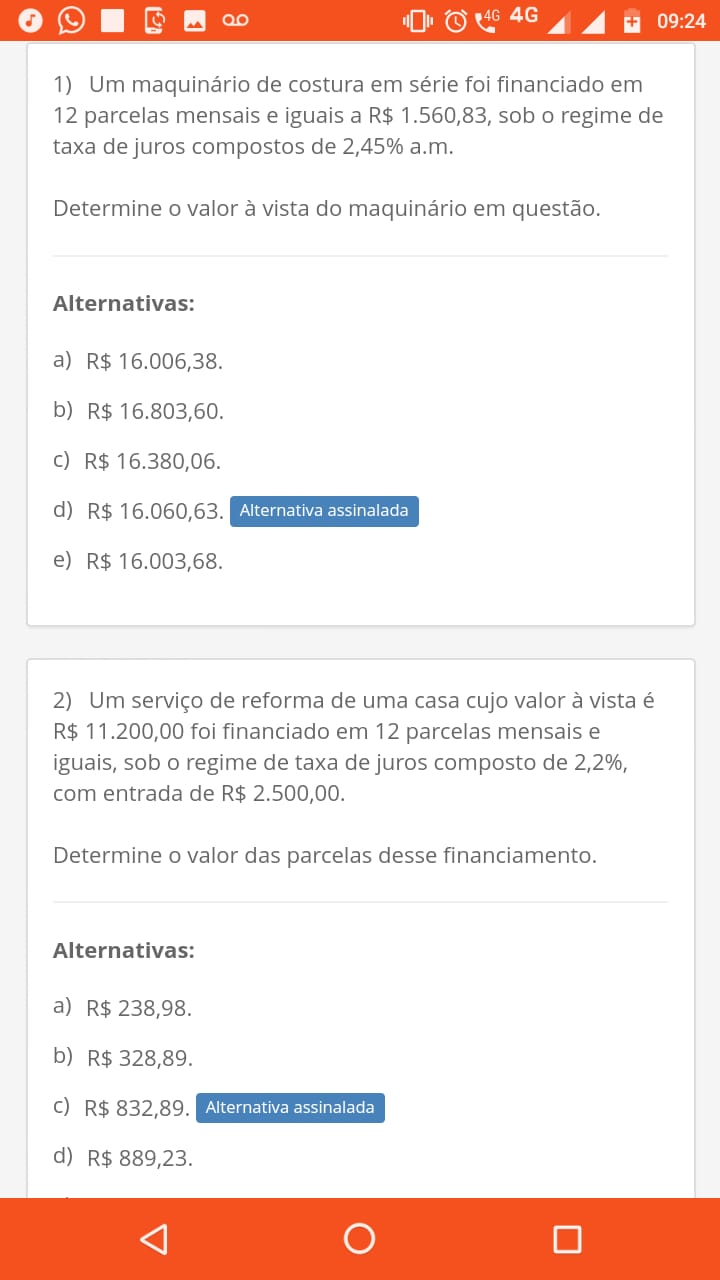Screen dimensions: 720x1280
Task: Tap the question 1 statement text
Action: (358, 116)
